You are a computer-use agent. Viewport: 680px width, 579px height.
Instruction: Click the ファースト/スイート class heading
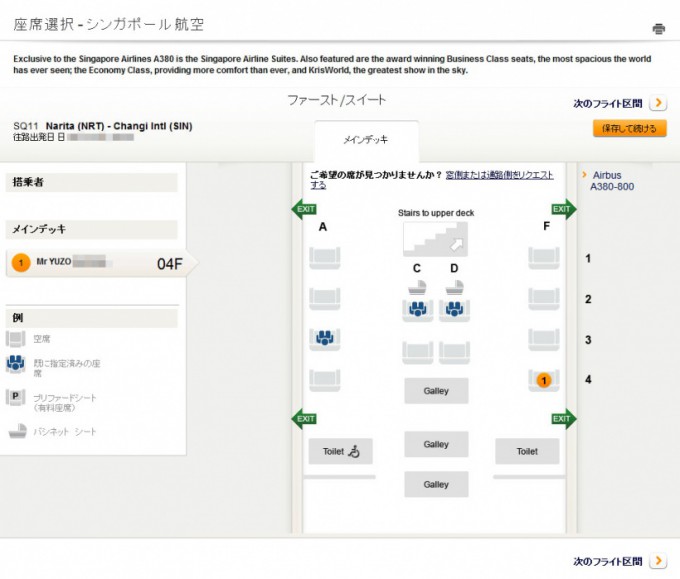click(337, 100)
